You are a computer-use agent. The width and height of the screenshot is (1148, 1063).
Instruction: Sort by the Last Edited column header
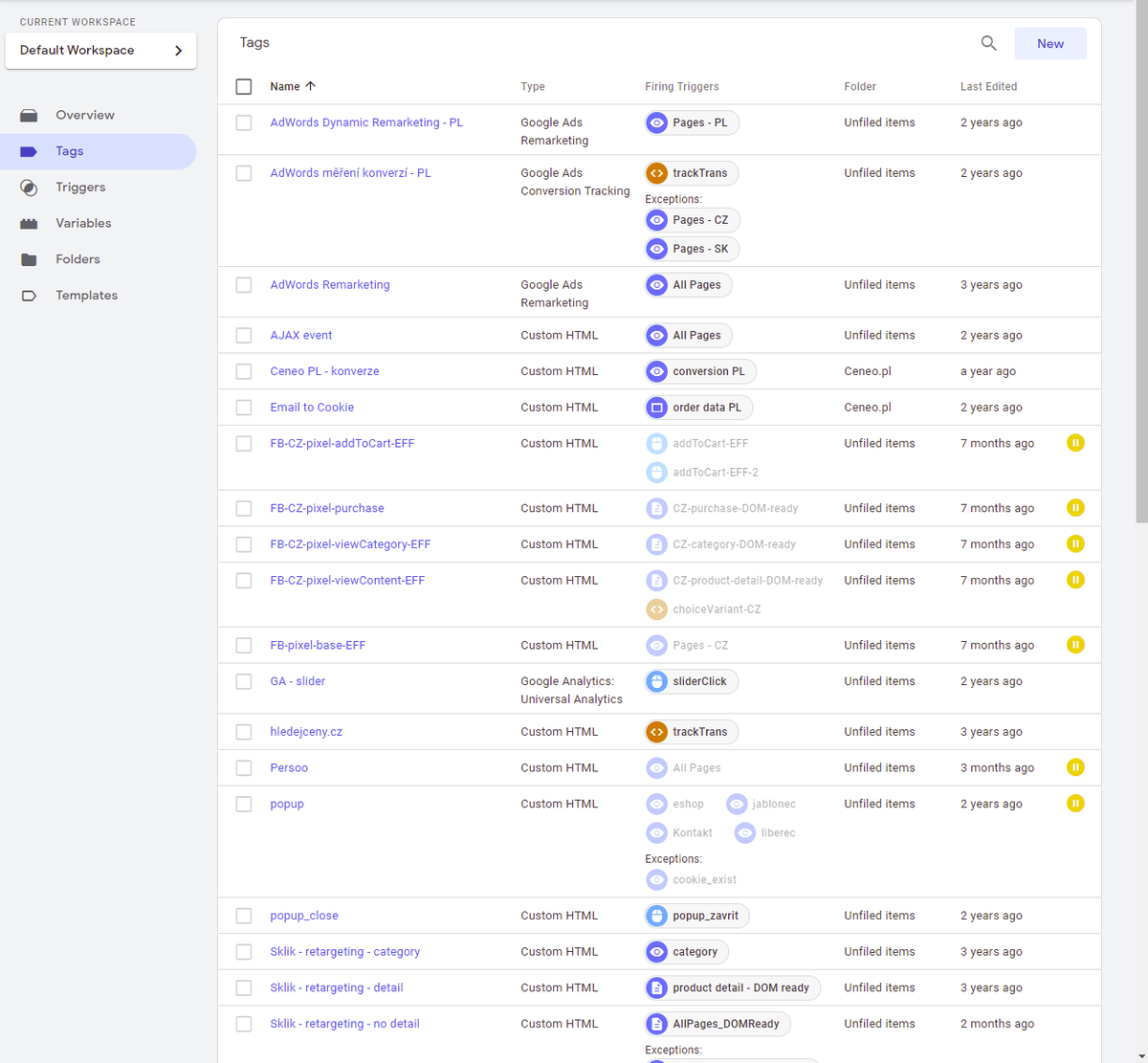988,86
